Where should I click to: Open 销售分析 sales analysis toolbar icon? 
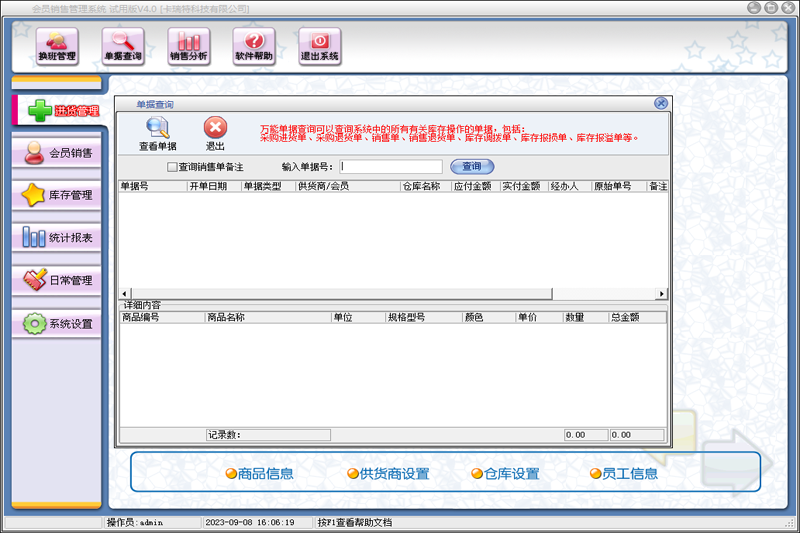tap(189, 46)
